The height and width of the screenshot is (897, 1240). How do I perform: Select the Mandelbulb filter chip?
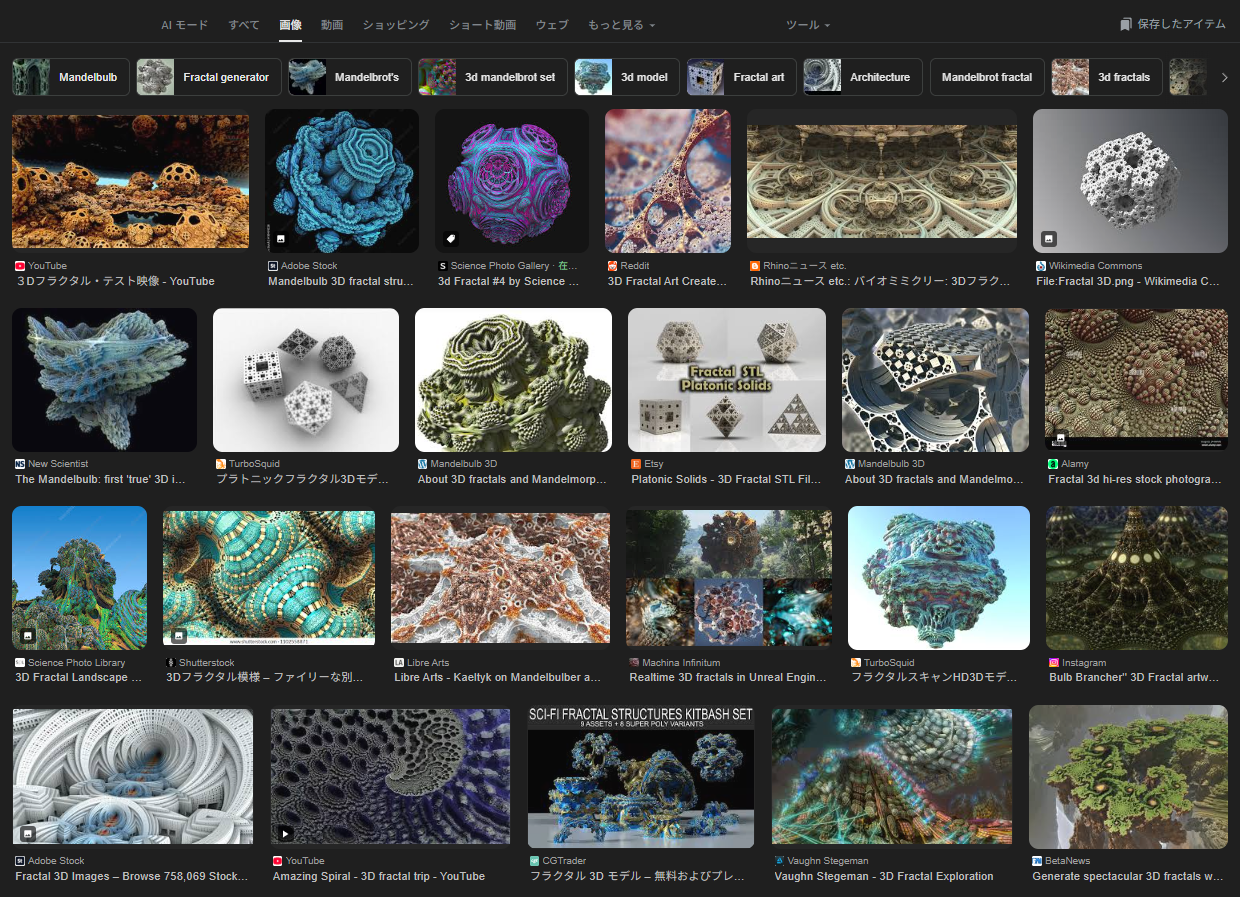71,77
